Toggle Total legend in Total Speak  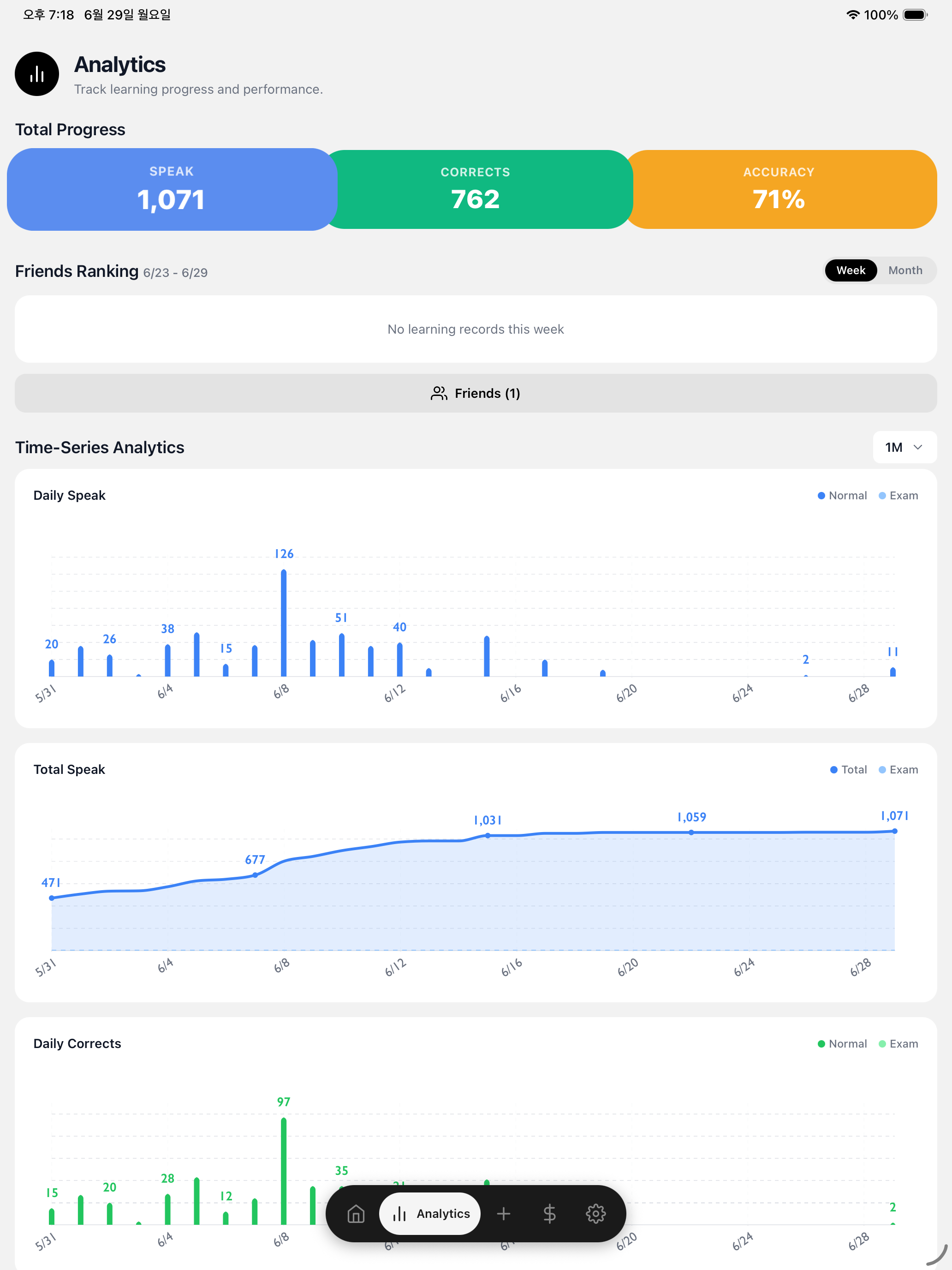click(848, 769)
